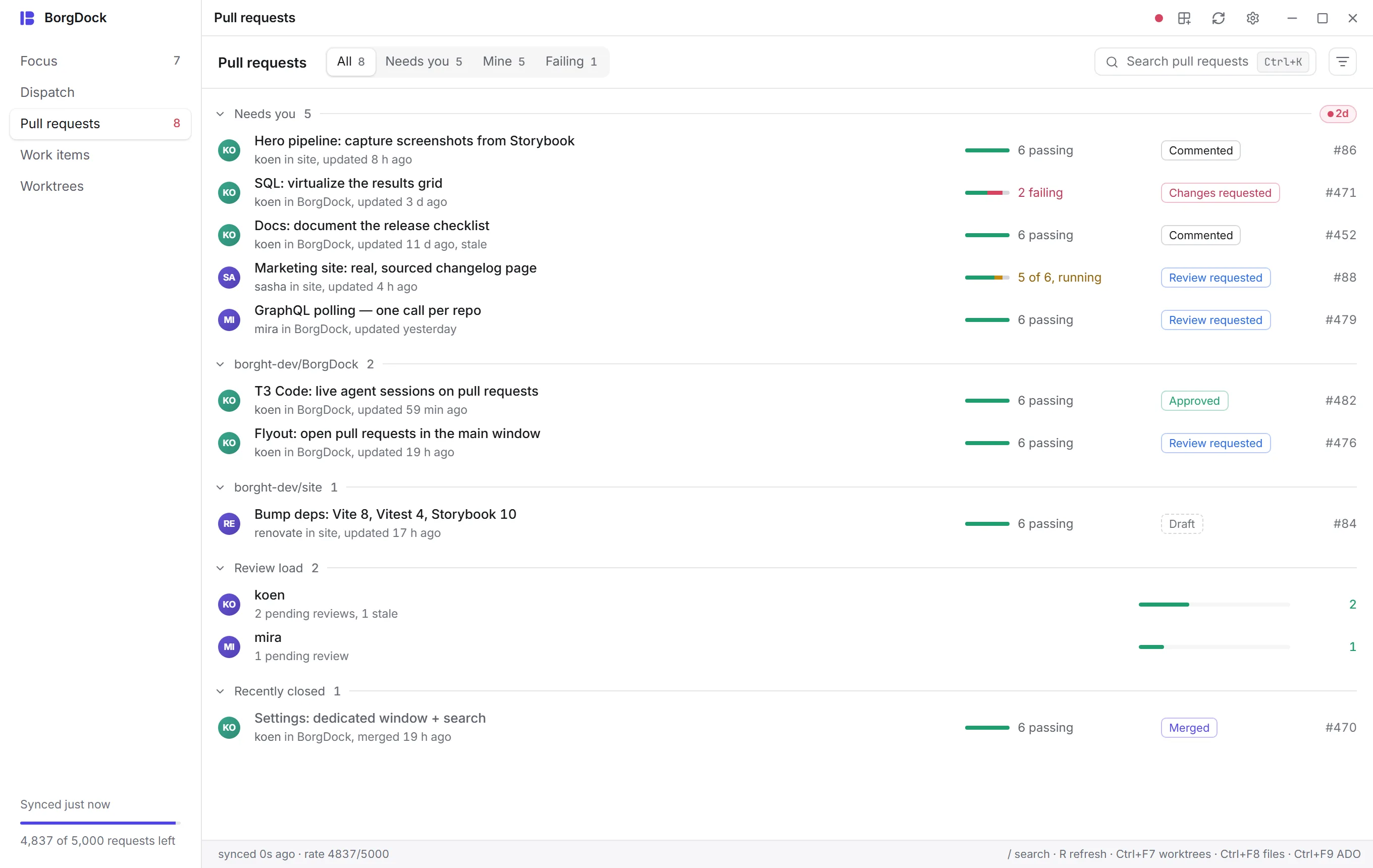This screenshot has width=1373, height=868.
Task: Click the Commented badge on #86
Action: click(1201, 150)
